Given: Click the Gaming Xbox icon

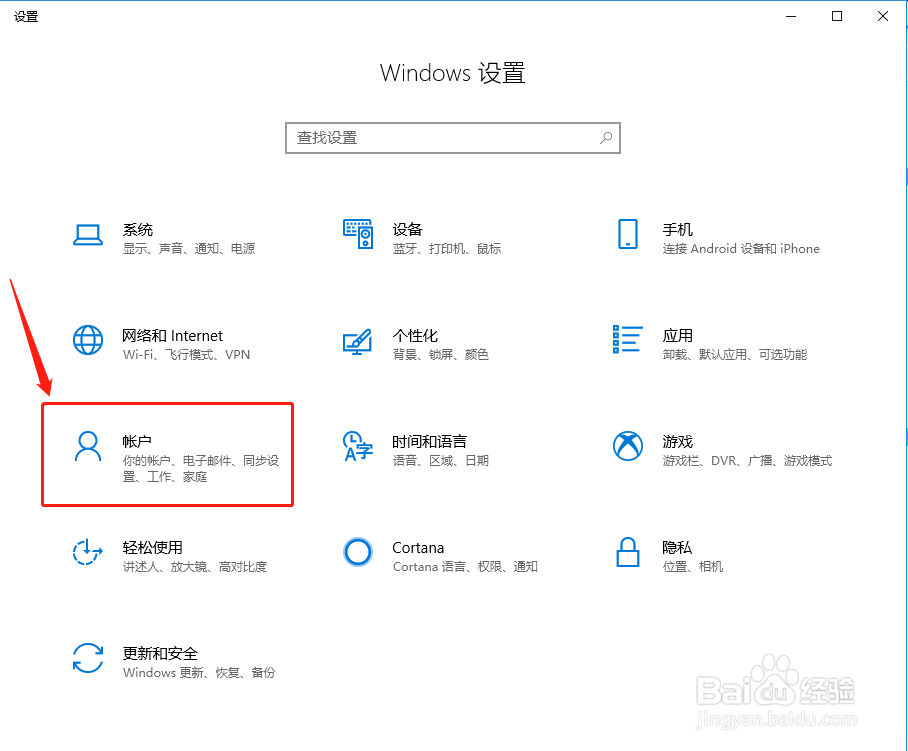Looking at the screenshot, I should point(628,446).
